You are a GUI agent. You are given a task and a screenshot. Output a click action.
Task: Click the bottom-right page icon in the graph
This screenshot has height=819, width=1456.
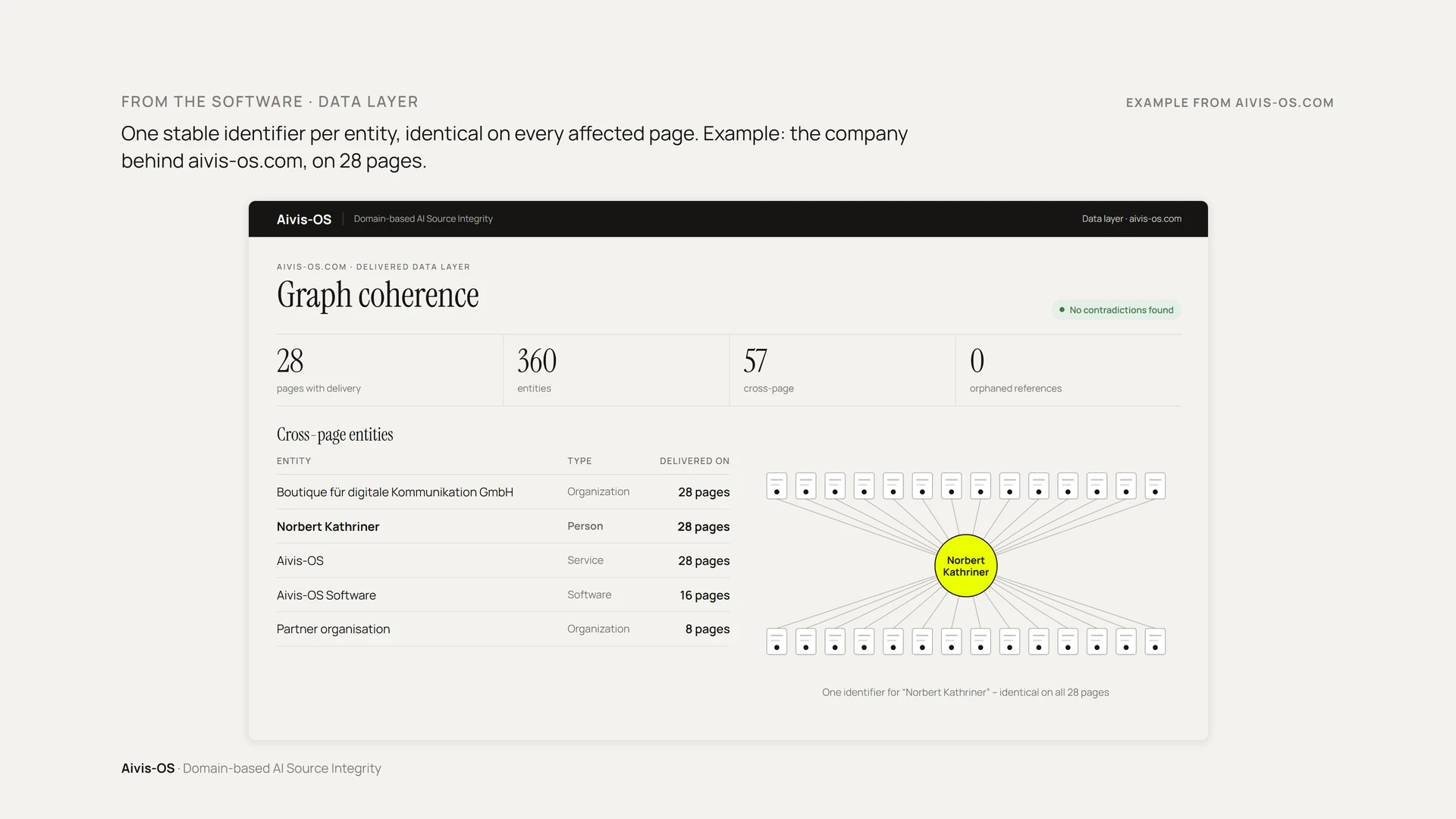1155,642
